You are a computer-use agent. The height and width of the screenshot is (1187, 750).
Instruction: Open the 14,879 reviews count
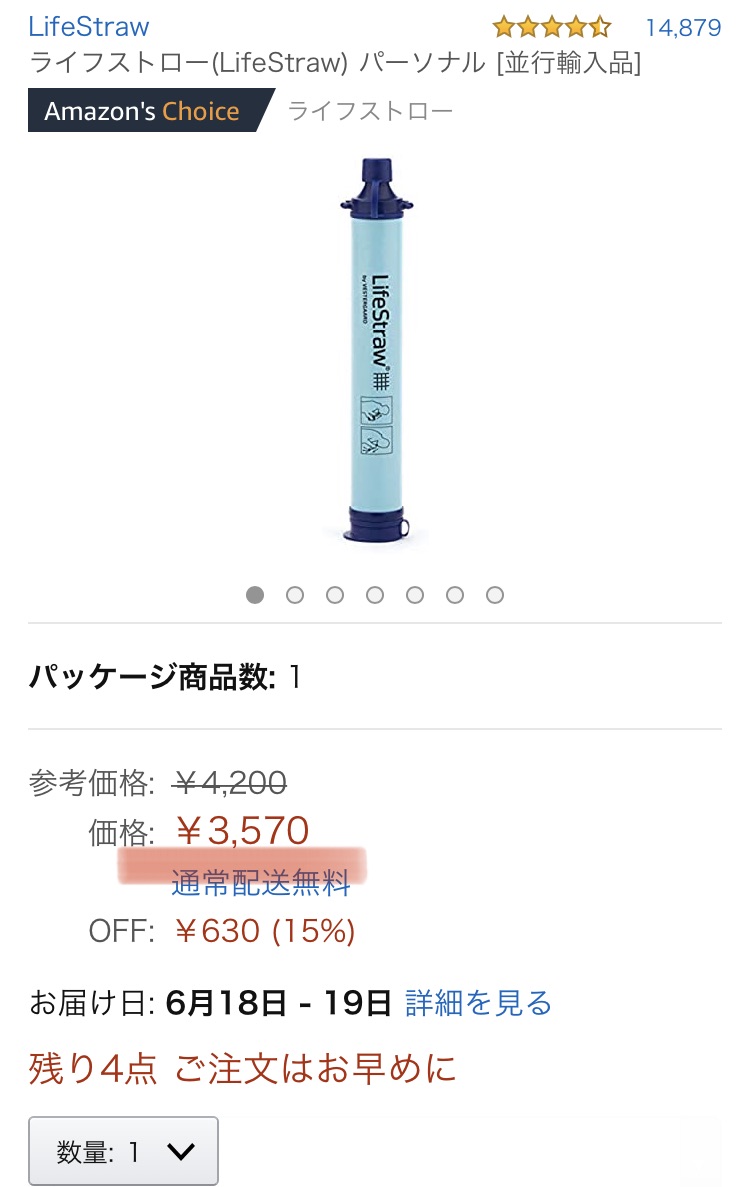tap(683, 28)
